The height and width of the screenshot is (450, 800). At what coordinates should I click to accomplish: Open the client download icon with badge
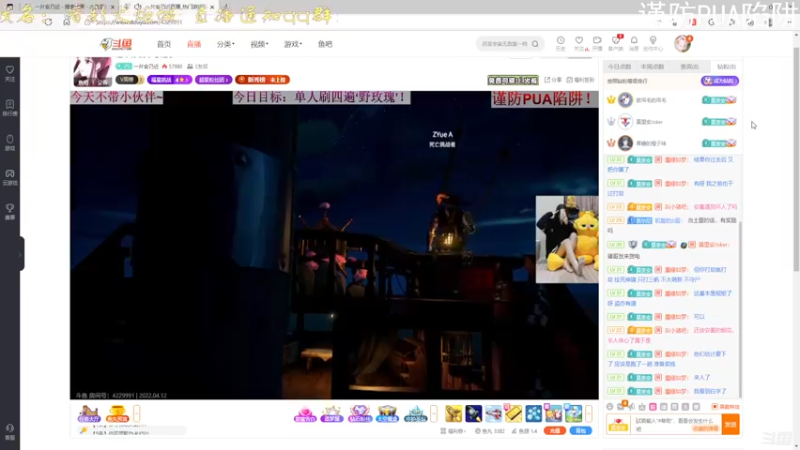click(616, 43)
